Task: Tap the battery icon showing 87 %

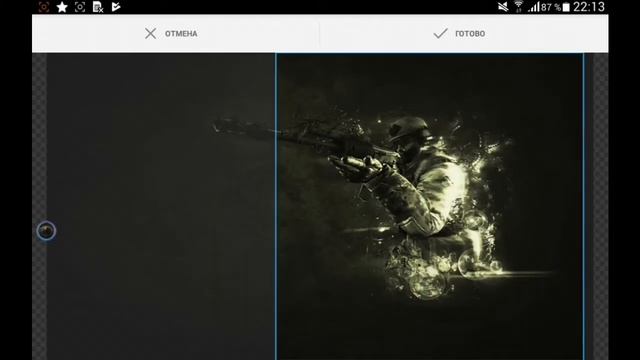Action: pyautogui.click(x=566, y=7)
